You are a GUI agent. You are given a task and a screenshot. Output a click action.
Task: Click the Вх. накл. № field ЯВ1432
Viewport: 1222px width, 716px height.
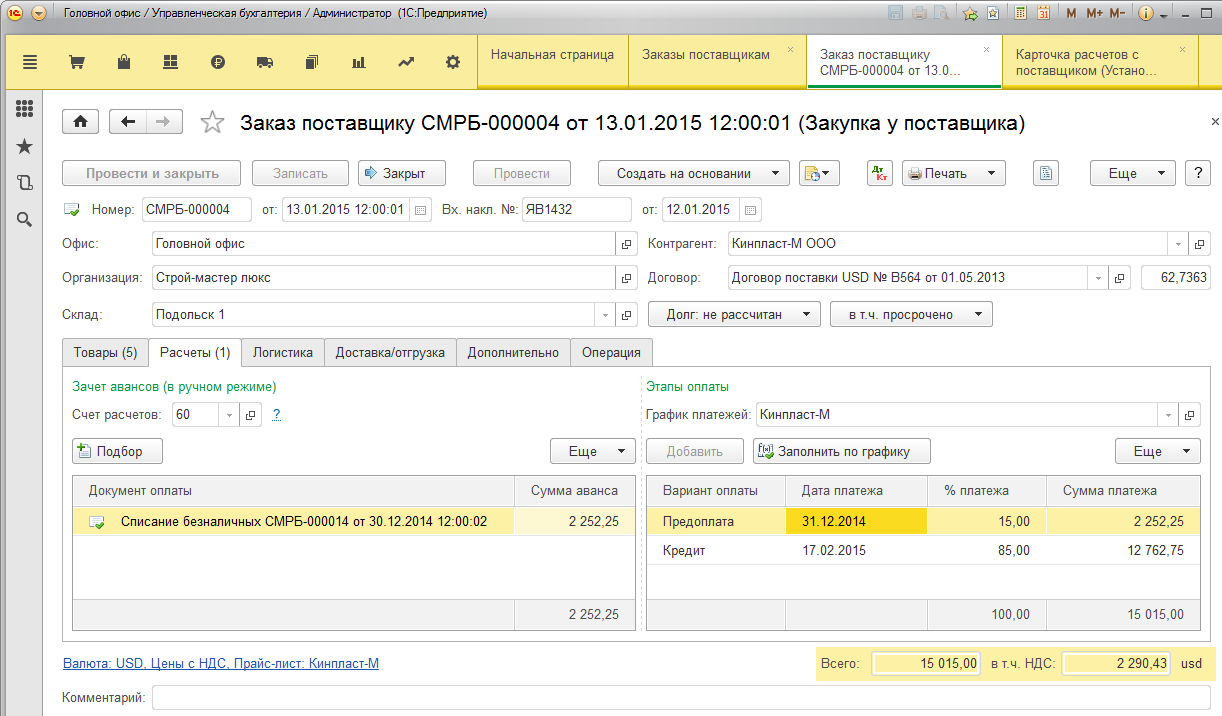click(x=576, y=210)
